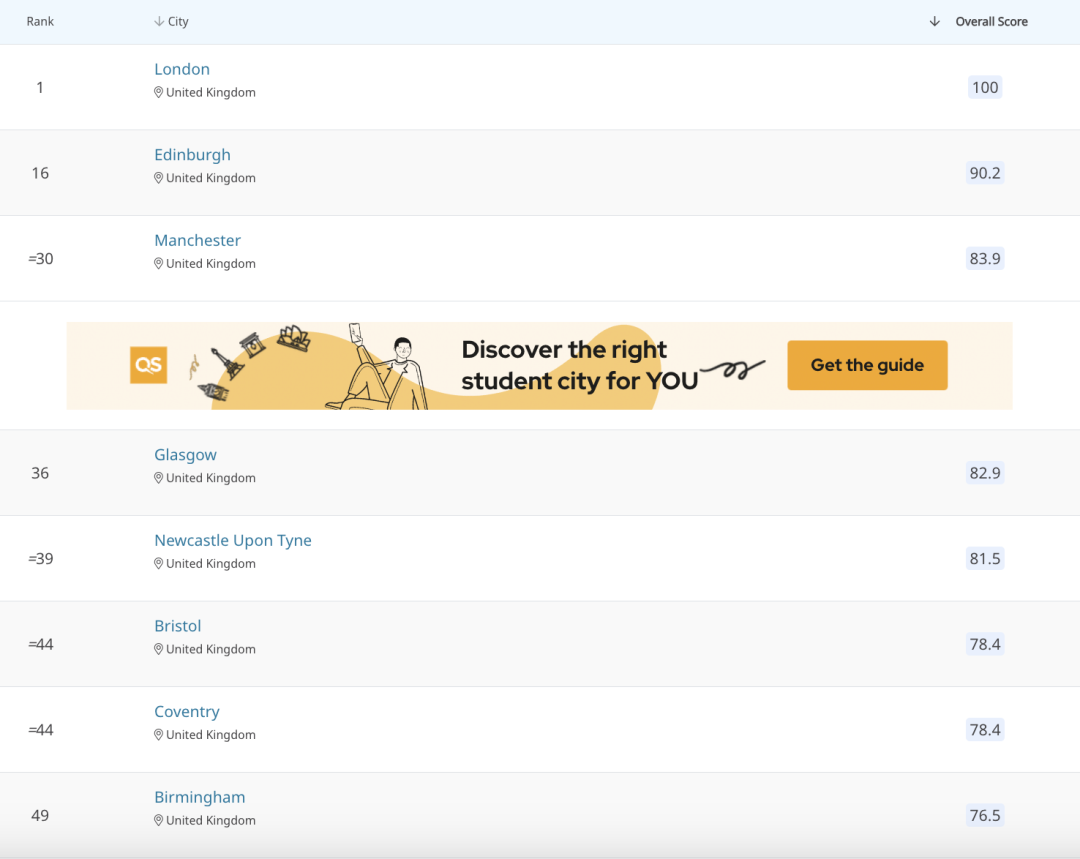Screen dimensions: 1080x859
Task: Open the Bristol city link
Action: 178,626
